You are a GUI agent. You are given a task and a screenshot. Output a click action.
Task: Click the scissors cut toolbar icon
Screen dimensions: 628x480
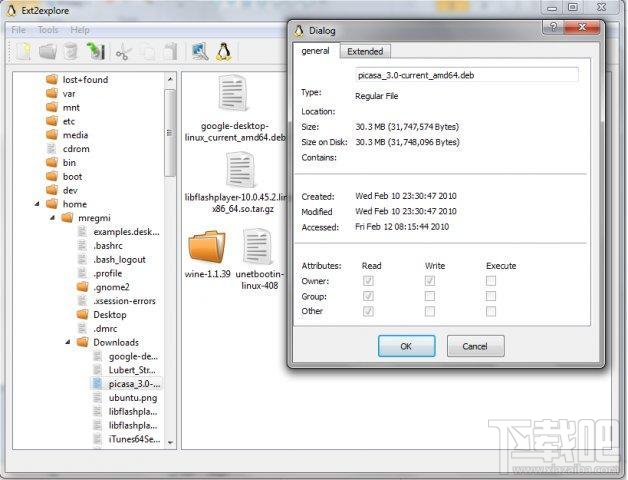coord(124,52)
